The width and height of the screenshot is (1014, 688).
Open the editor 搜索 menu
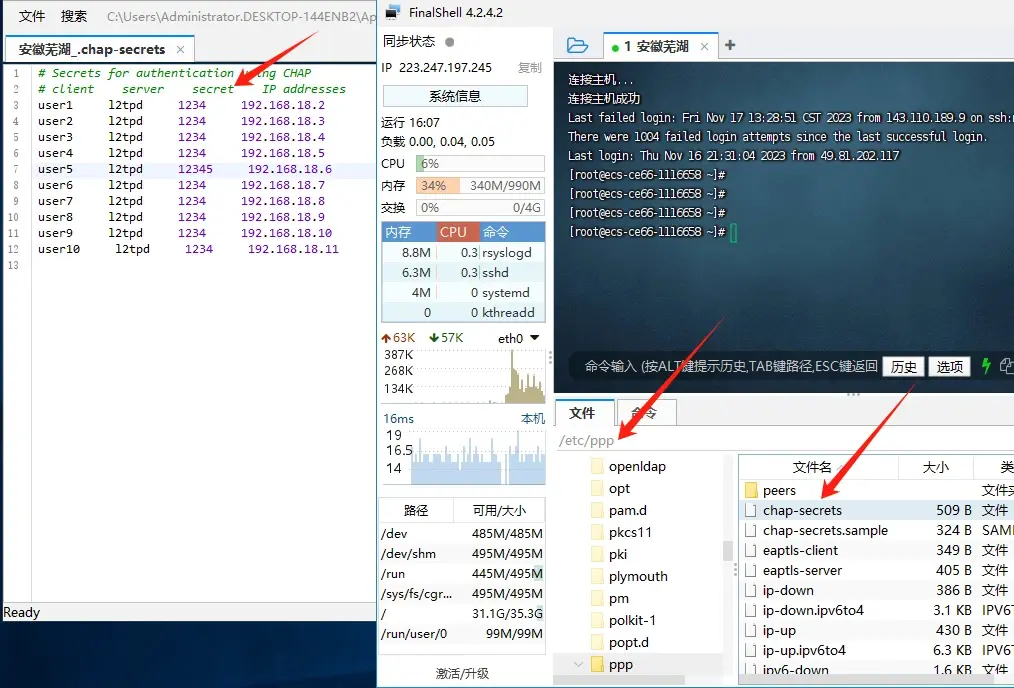click(x=74, y=16)
